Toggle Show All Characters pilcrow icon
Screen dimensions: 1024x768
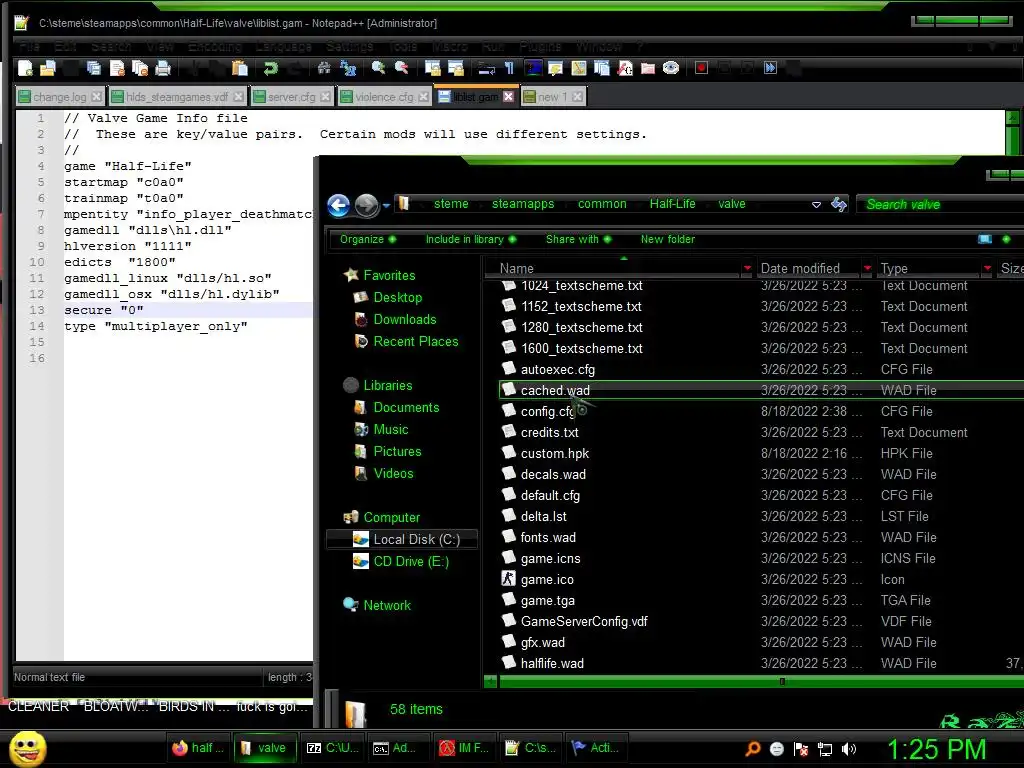point(509,68)
